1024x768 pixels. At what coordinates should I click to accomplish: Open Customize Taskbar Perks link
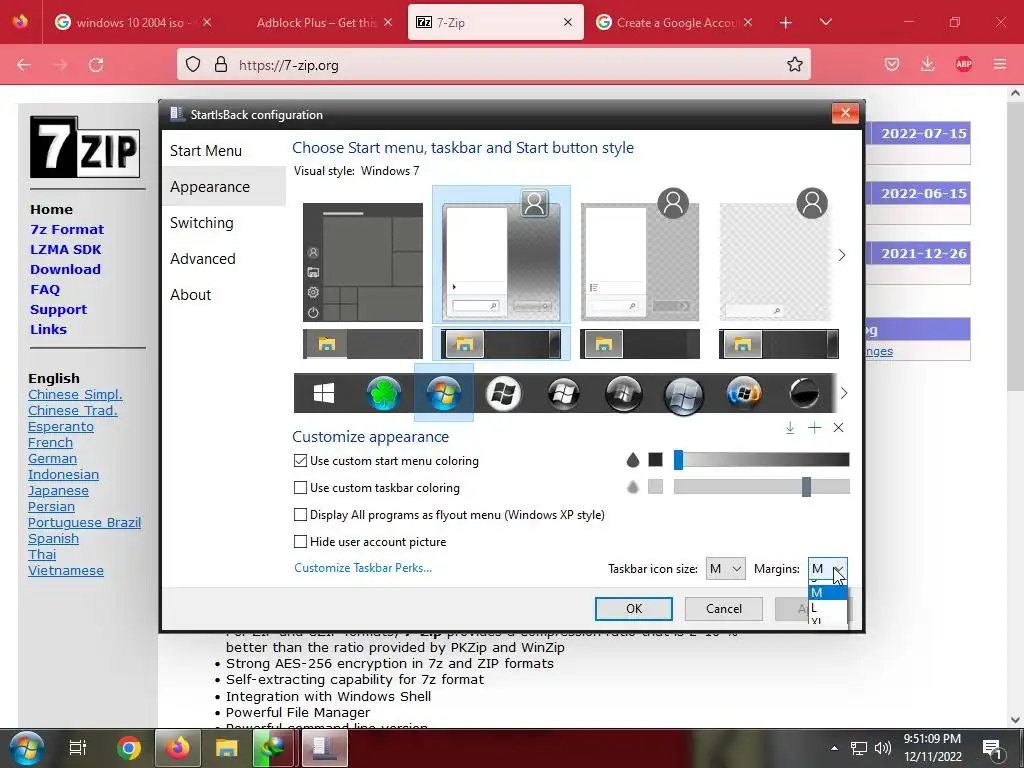(x=362, y=568)
